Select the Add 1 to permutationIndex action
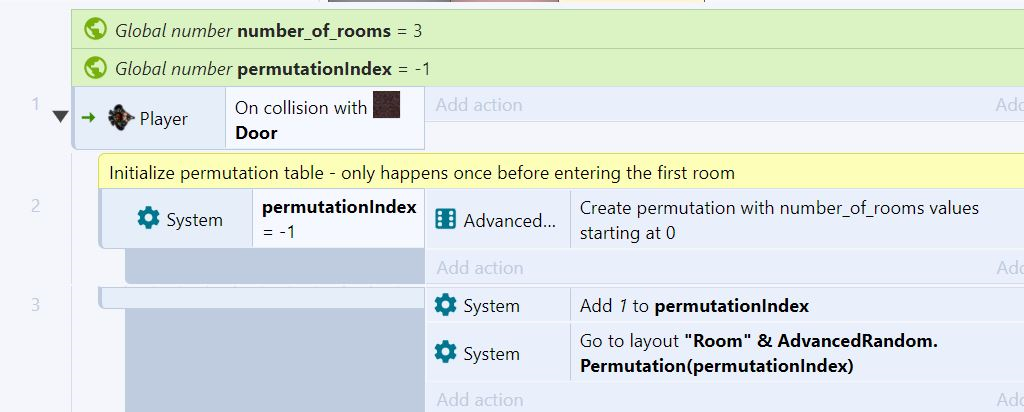This screenshot has height=412, width=1024. [x=694, y=306]
